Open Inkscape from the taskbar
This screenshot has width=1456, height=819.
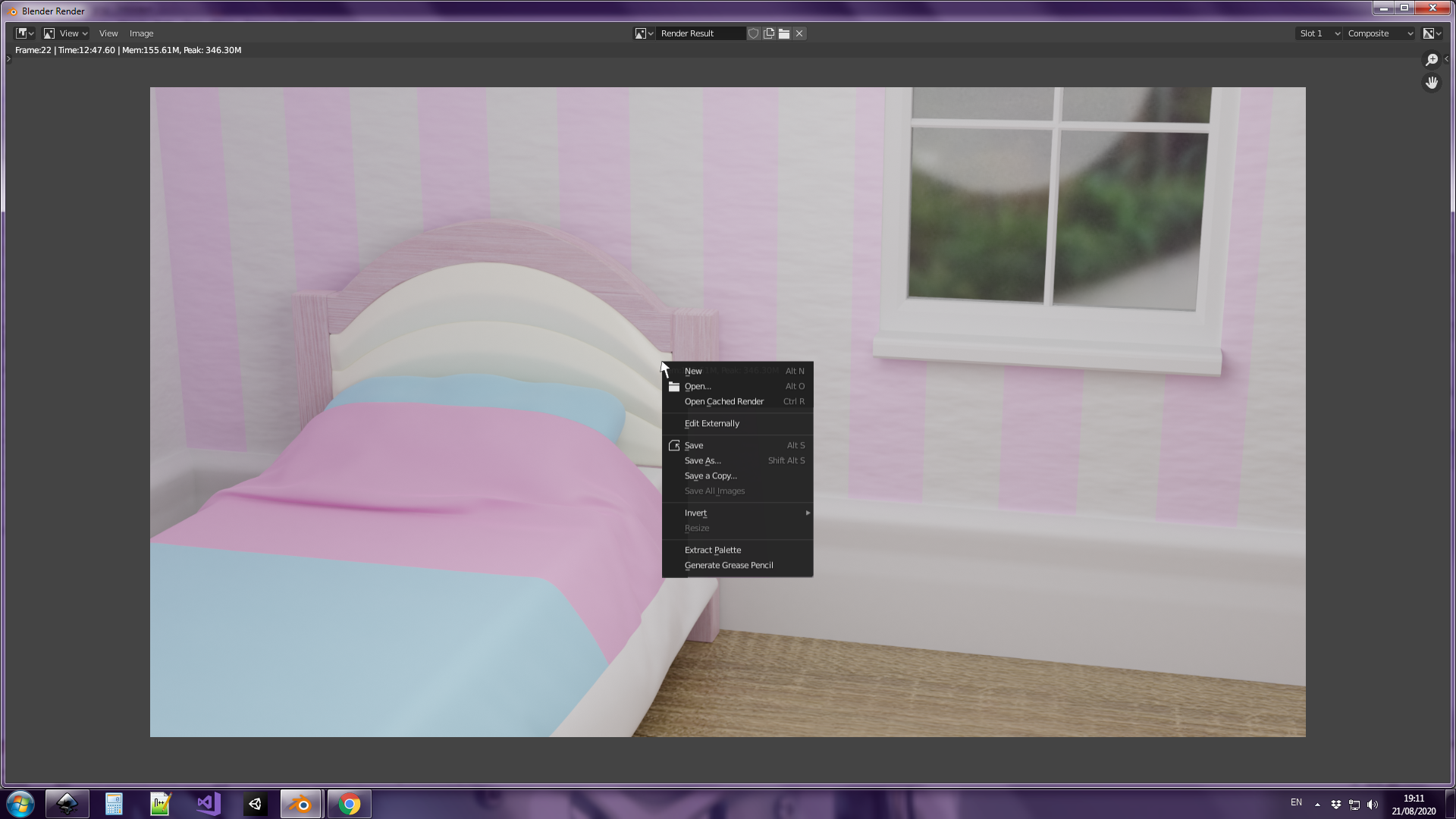coord(67,804)
